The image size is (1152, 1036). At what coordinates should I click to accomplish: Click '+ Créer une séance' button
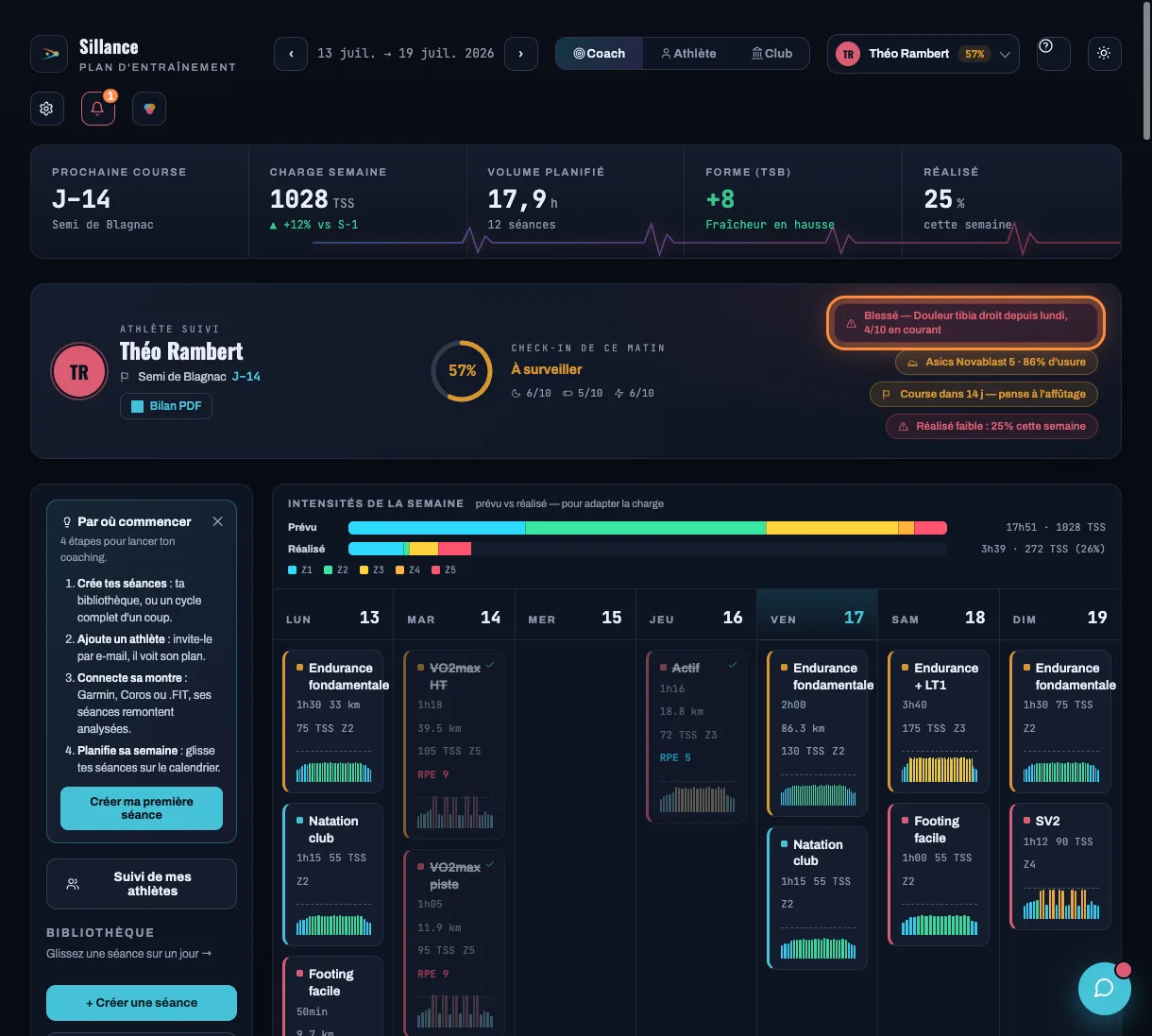point(142,1003)
